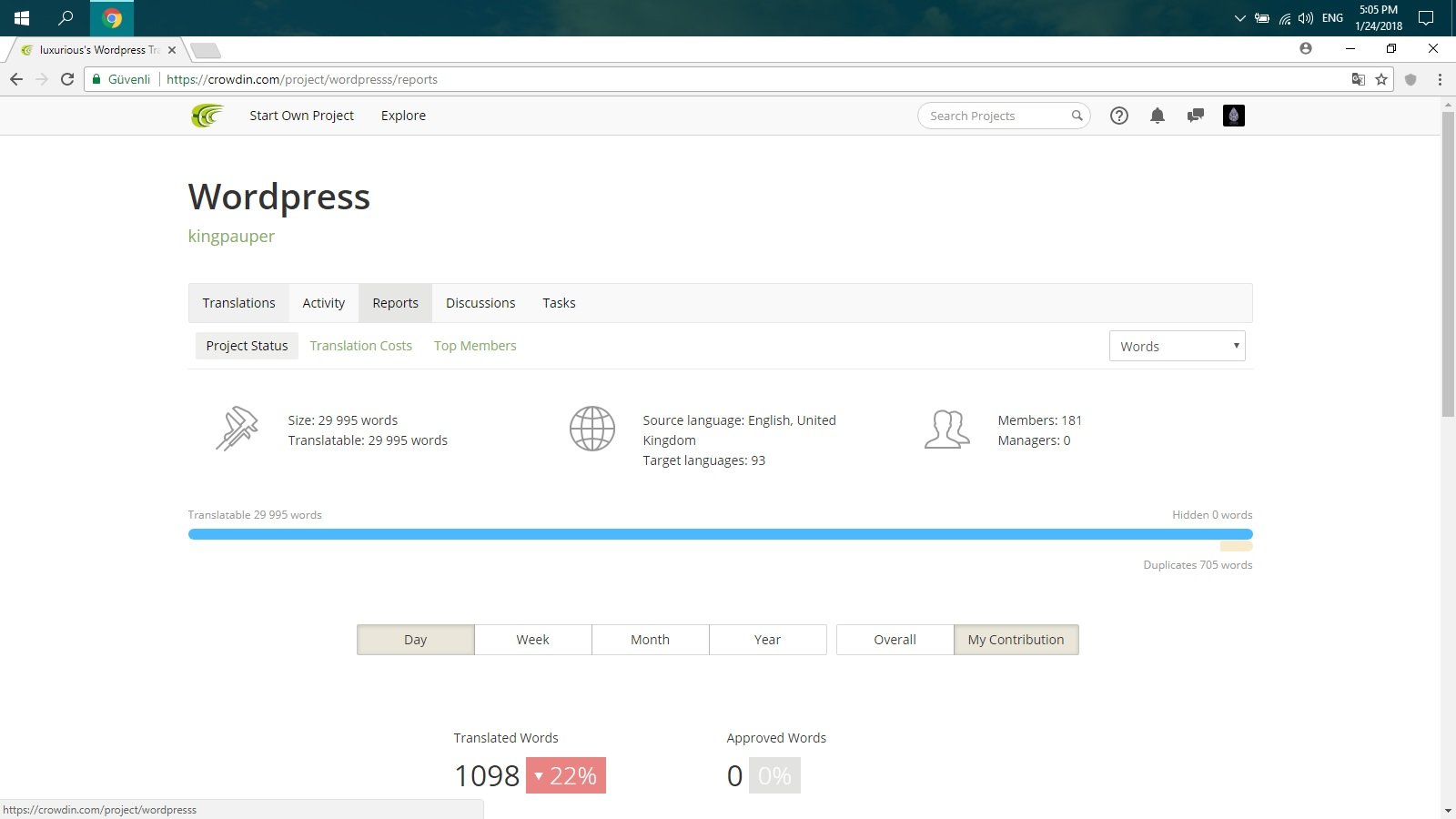
Task: Click the Crowdin logo icon
Action: click(207, 116)
